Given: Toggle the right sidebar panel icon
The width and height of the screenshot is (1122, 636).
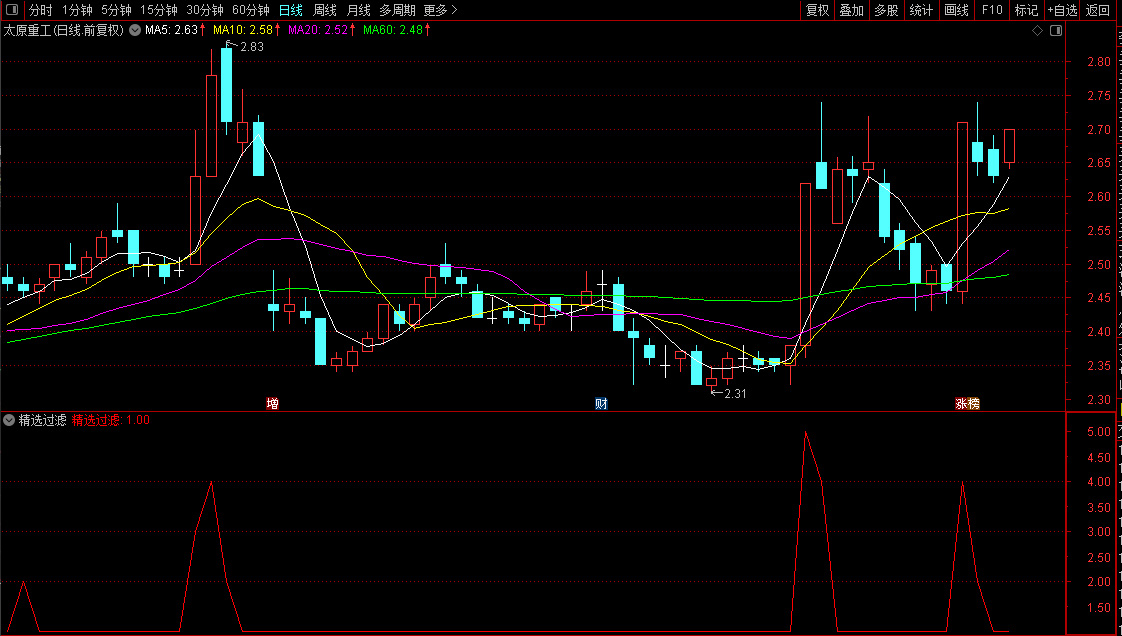Looking at the screenshot, I should 1055,31.
